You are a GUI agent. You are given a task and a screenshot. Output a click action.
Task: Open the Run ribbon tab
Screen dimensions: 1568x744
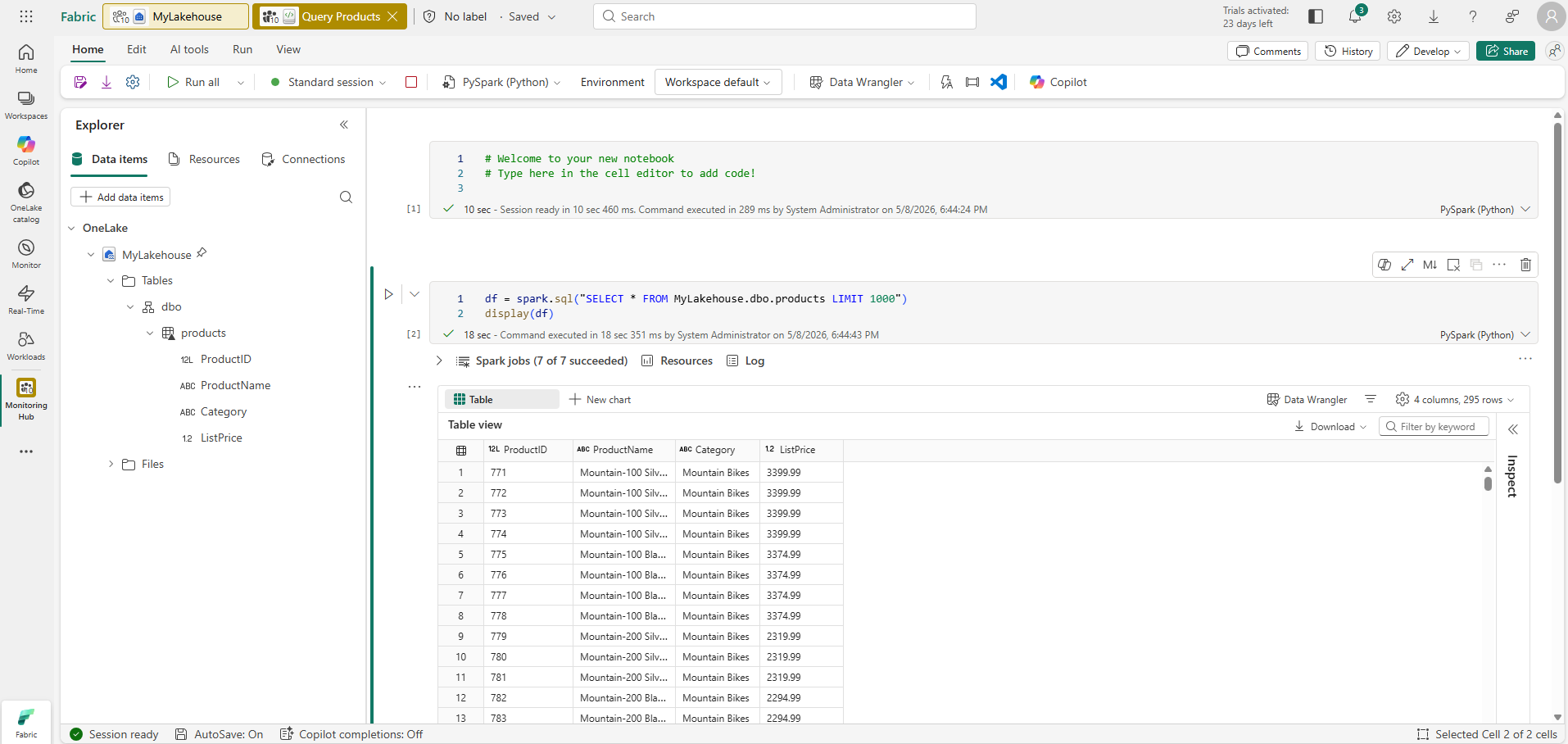(x=242, y=49)
